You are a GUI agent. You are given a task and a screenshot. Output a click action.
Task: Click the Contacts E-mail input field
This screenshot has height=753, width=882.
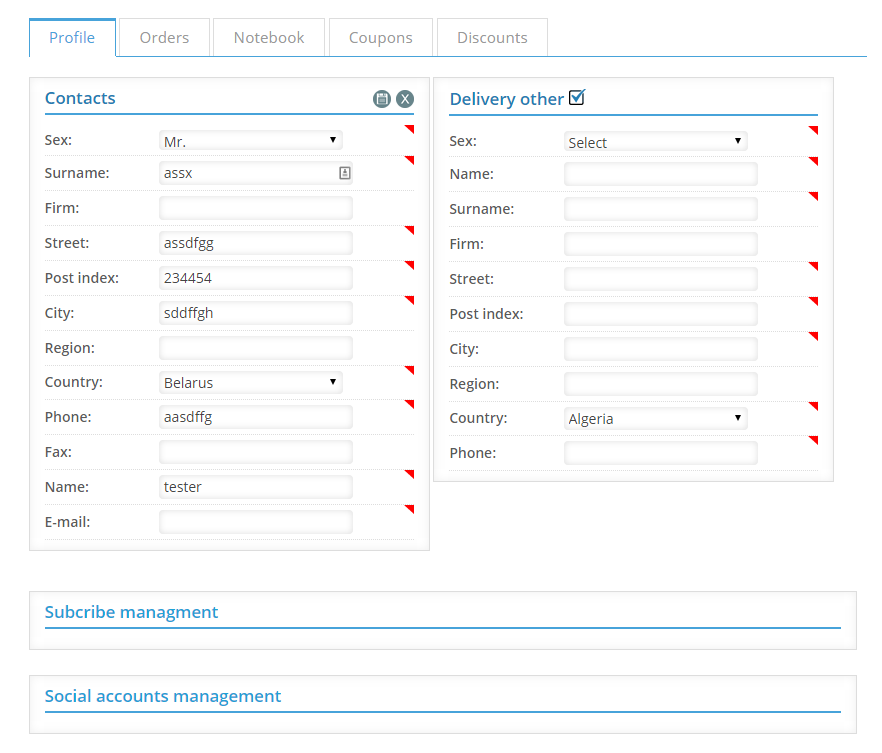(x=256, y=522)
